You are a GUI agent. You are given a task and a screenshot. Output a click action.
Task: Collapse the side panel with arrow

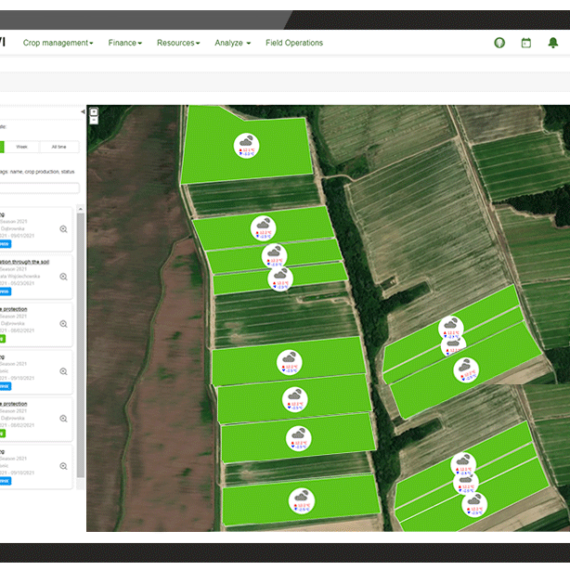click(83, 112)
